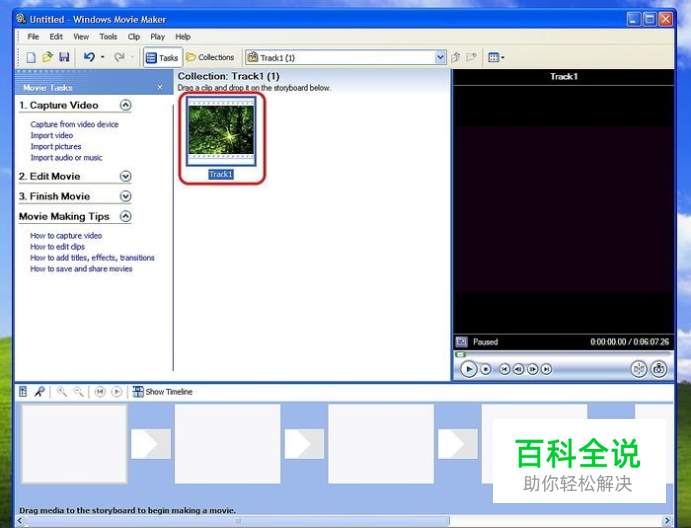Click the Forward button in the preview monitor
Image resolution: width=691 pixels, height=528 pixels.
click(x=546, y=369)
